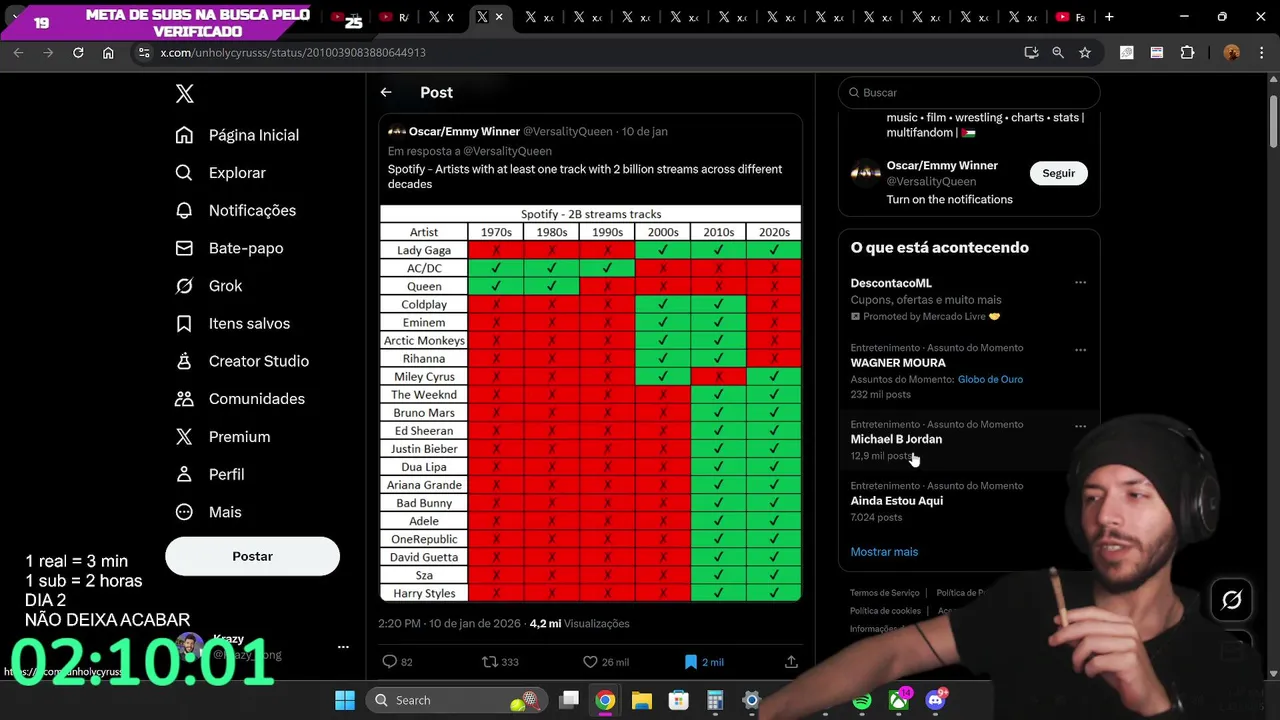Bookmark this page with the star icon
Viewport: 1280px width, 720px height.
[x=1085, y=53]
